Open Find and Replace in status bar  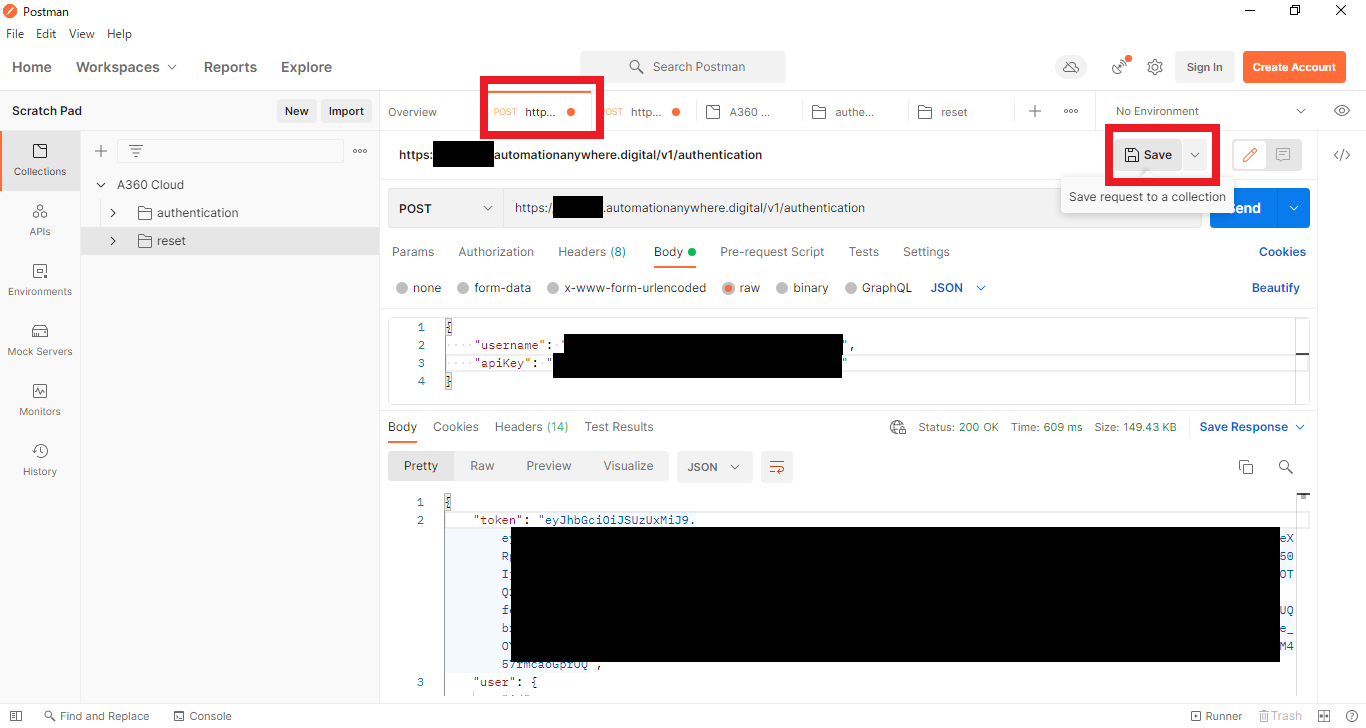click(96, 716)
